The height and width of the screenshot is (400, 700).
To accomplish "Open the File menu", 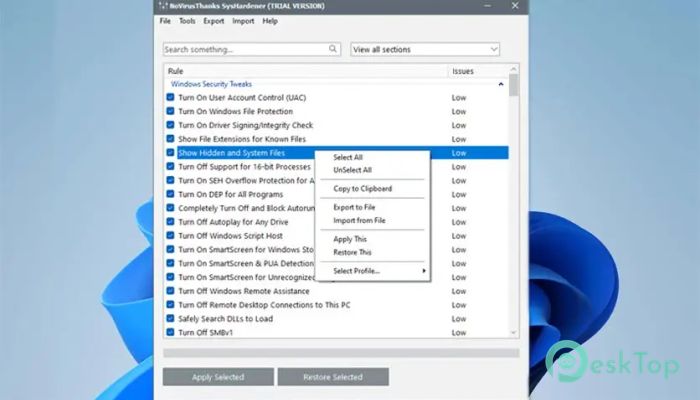I will (x=165, y=21).
